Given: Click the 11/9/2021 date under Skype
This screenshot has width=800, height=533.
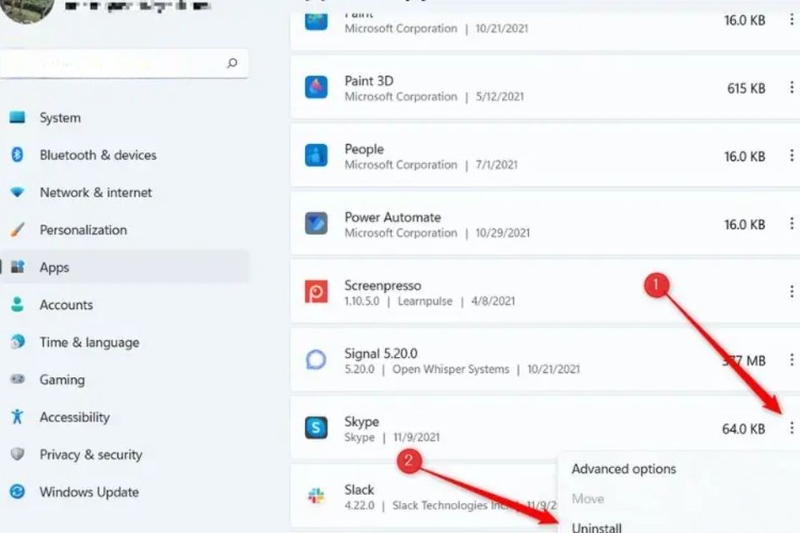Looking at the screenshot, I should [416, 438].
